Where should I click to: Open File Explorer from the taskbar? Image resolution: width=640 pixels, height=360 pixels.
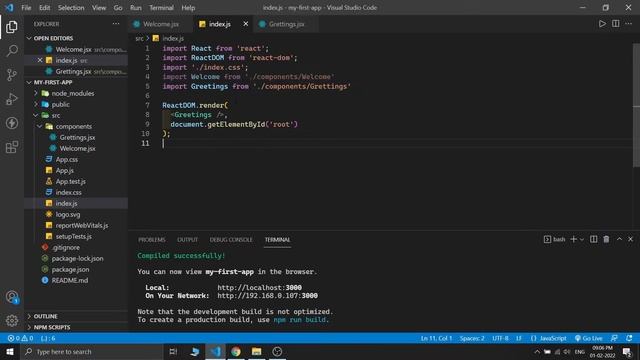click(256, 351)
